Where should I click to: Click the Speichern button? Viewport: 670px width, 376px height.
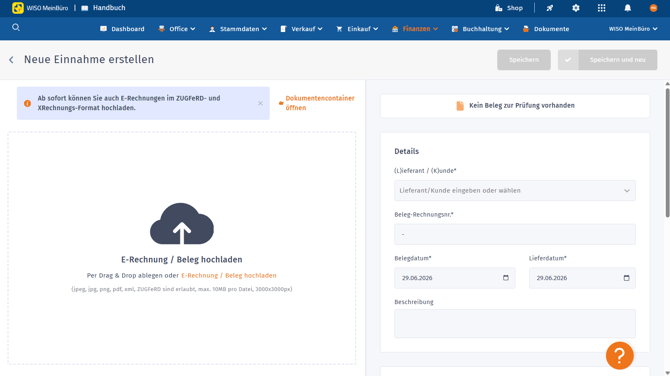[x=524, y=60]
